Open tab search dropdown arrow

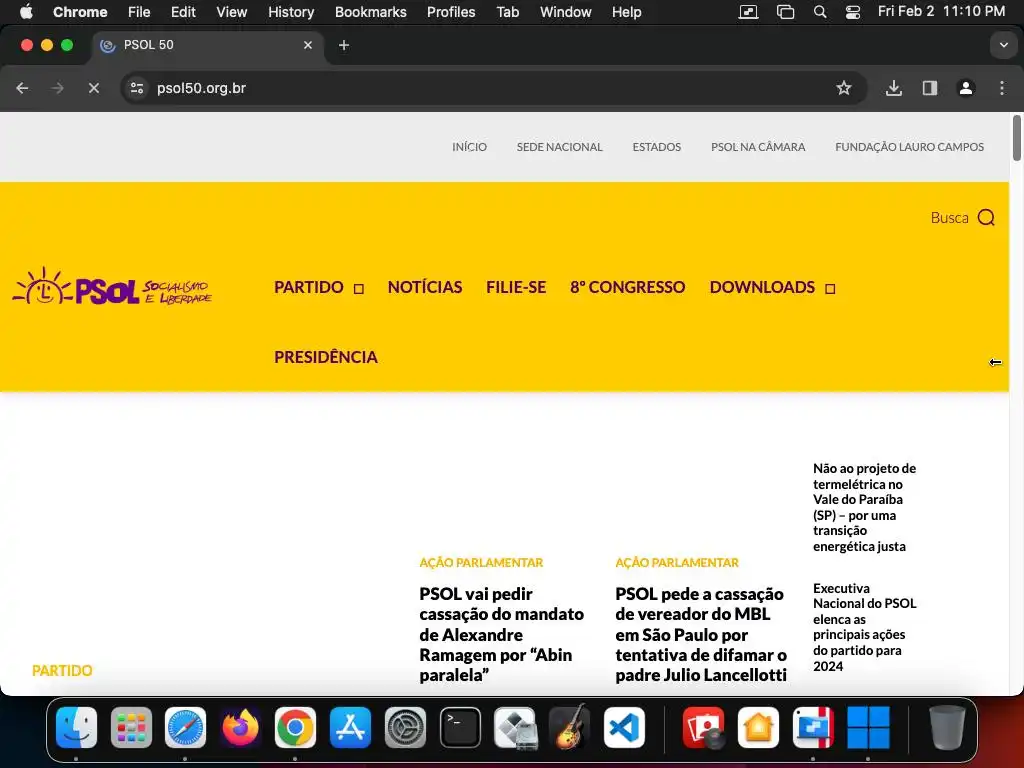1003,45
